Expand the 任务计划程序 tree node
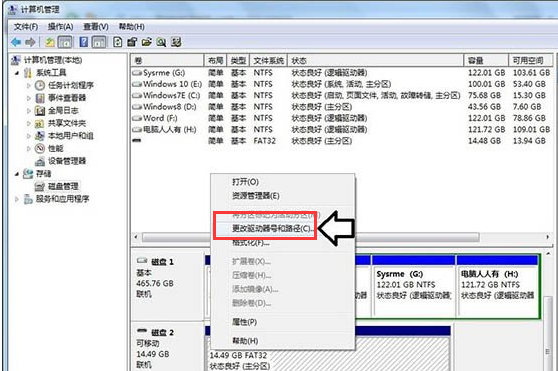 (x=29, y=85)
